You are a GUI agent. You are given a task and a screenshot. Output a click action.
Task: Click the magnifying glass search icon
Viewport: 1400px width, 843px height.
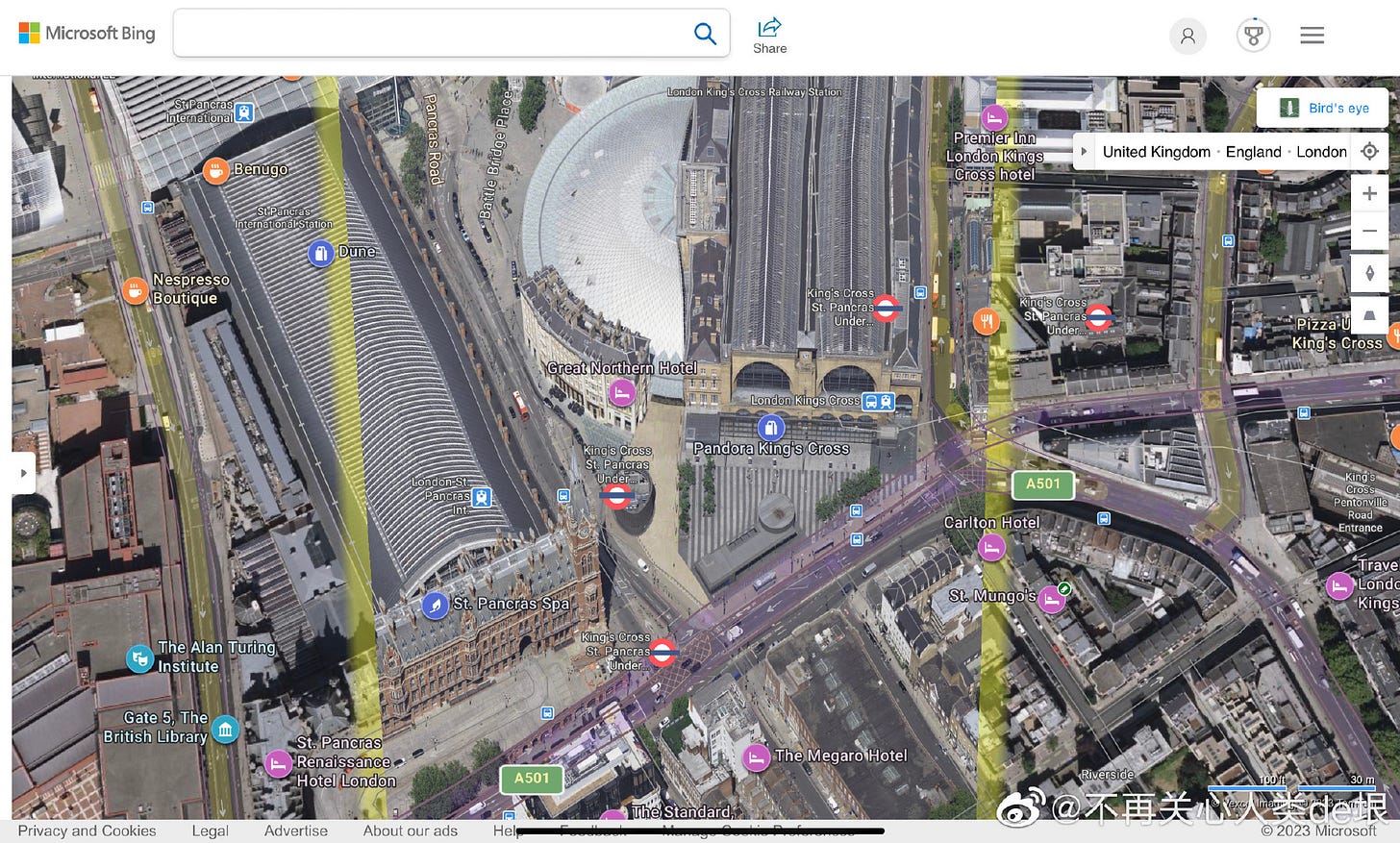(x=705, y=34)
